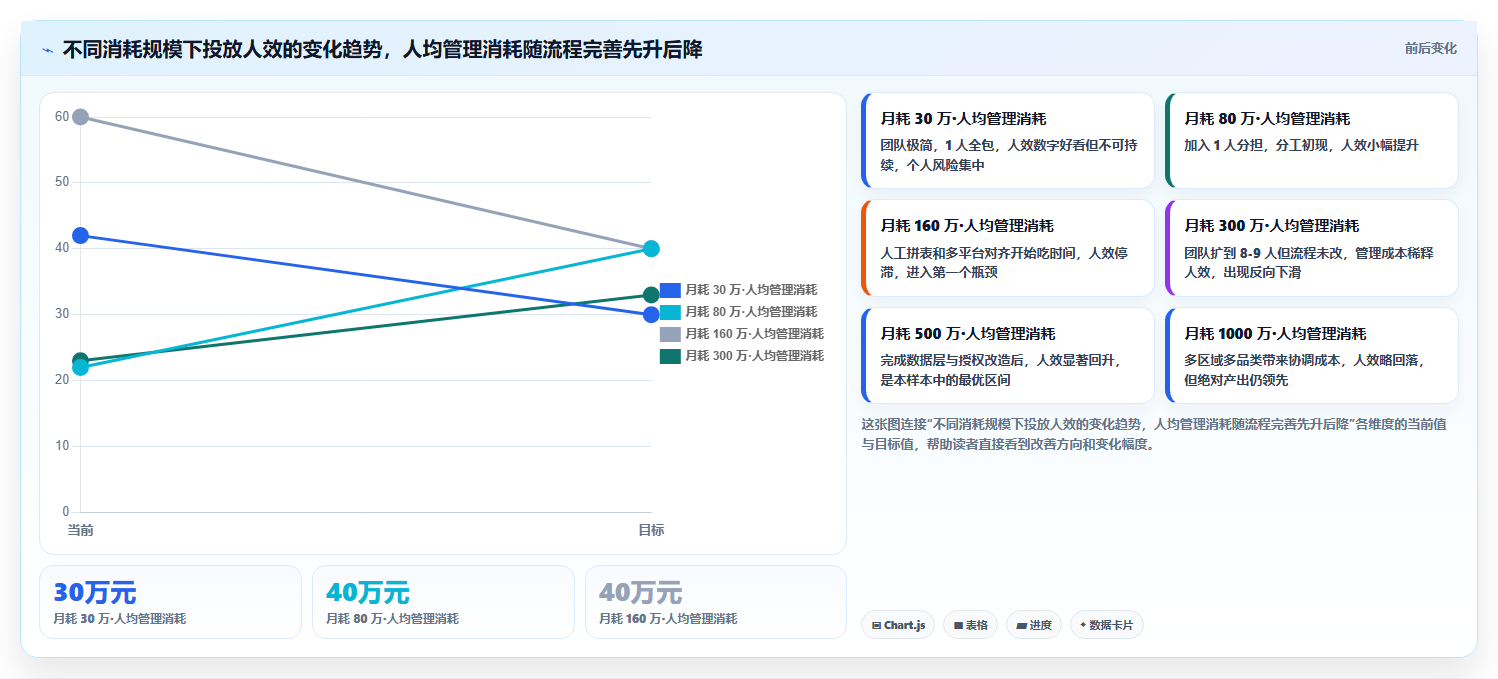
Task: Open the 月耗 30 万·人均管理消耗 info card
Action: coord(1008,141)
